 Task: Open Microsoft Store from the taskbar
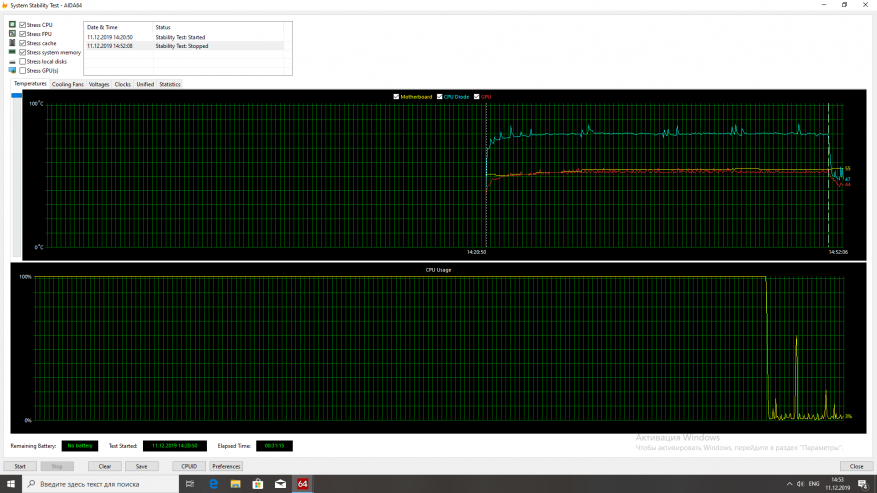click(258, 484)
